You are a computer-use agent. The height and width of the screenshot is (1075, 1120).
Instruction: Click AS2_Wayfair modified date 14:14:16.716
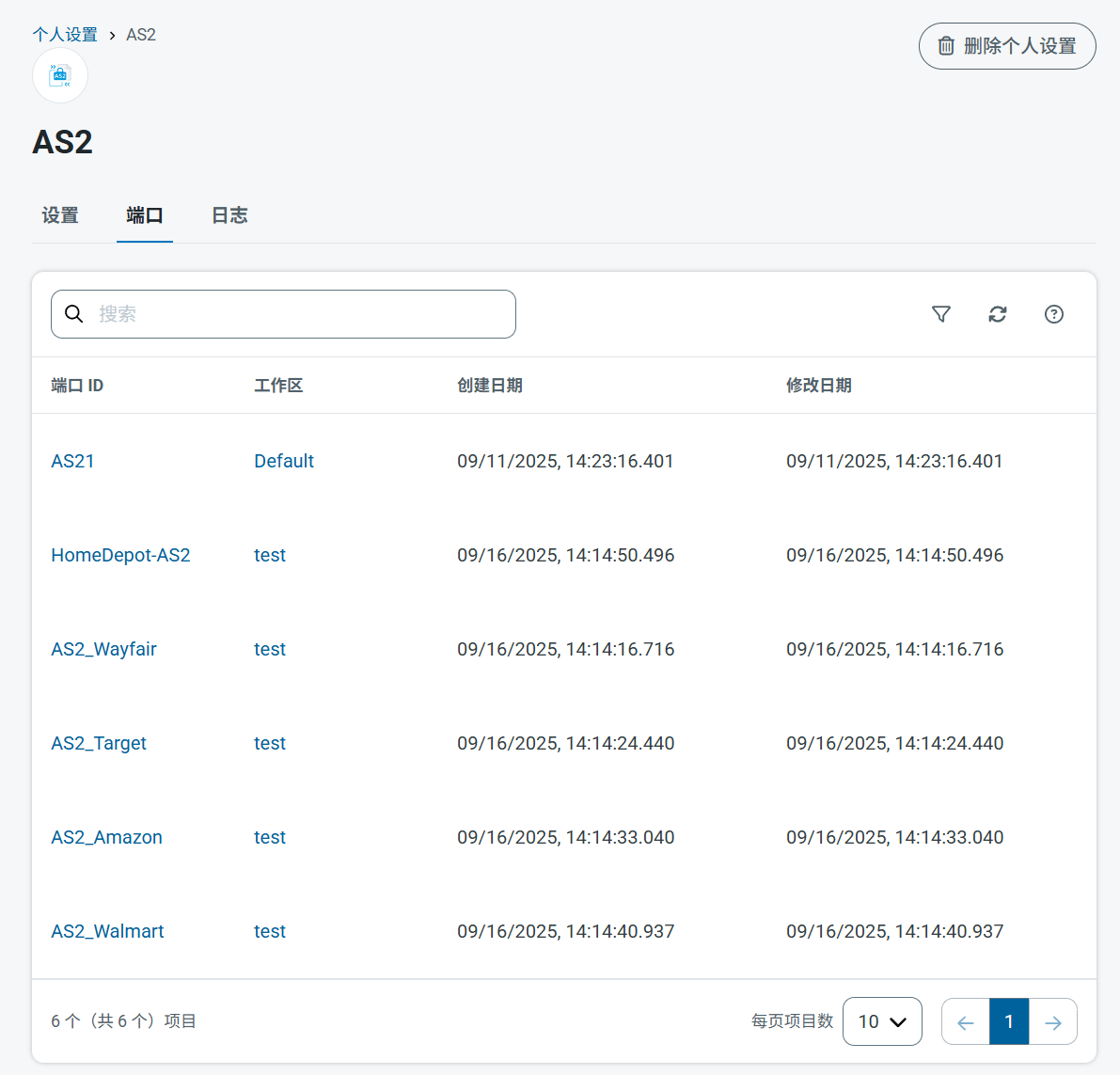point(895,649)
